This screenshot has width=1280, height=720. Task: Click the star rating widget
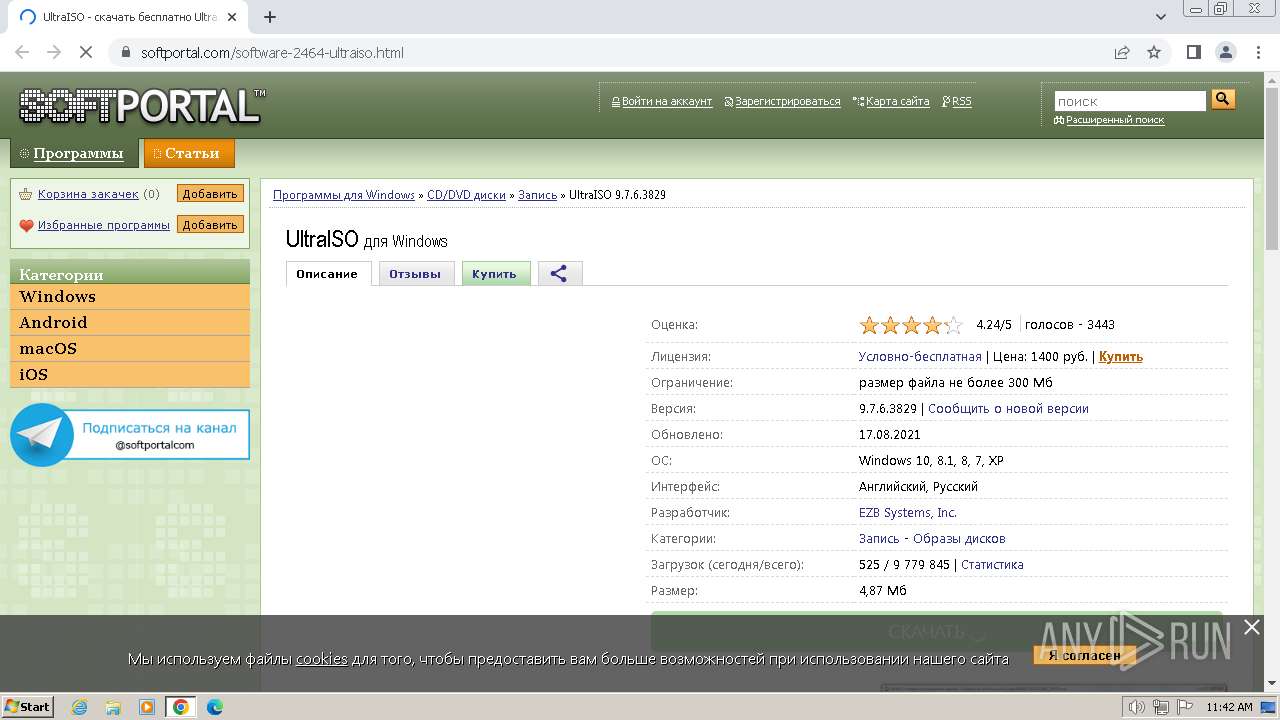[x=911, y=325]
